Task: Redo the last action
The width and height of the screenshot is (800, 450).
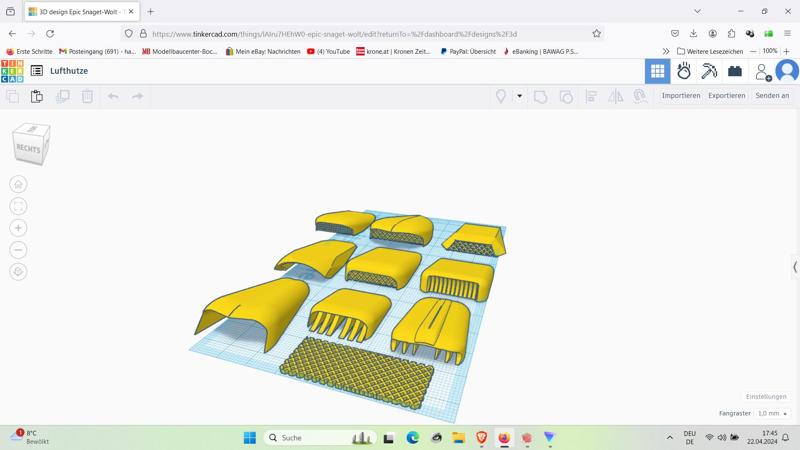Action: (x=137, y=96)
